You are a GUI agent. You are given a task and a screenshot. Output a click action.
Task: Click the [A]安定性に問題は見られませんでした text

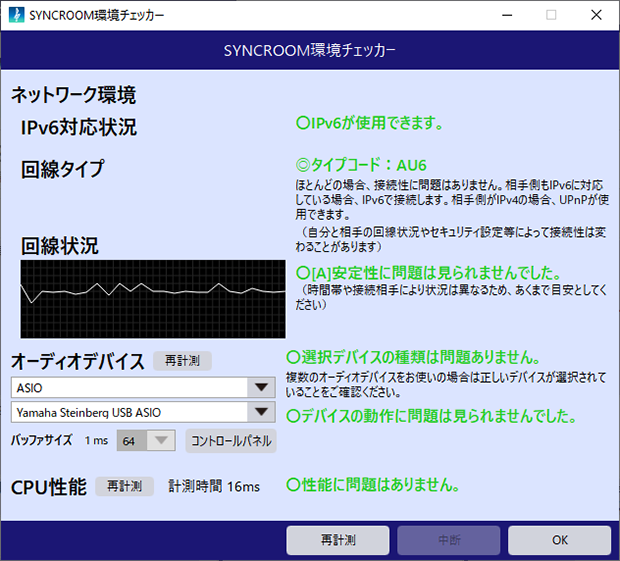coord(429,272)
